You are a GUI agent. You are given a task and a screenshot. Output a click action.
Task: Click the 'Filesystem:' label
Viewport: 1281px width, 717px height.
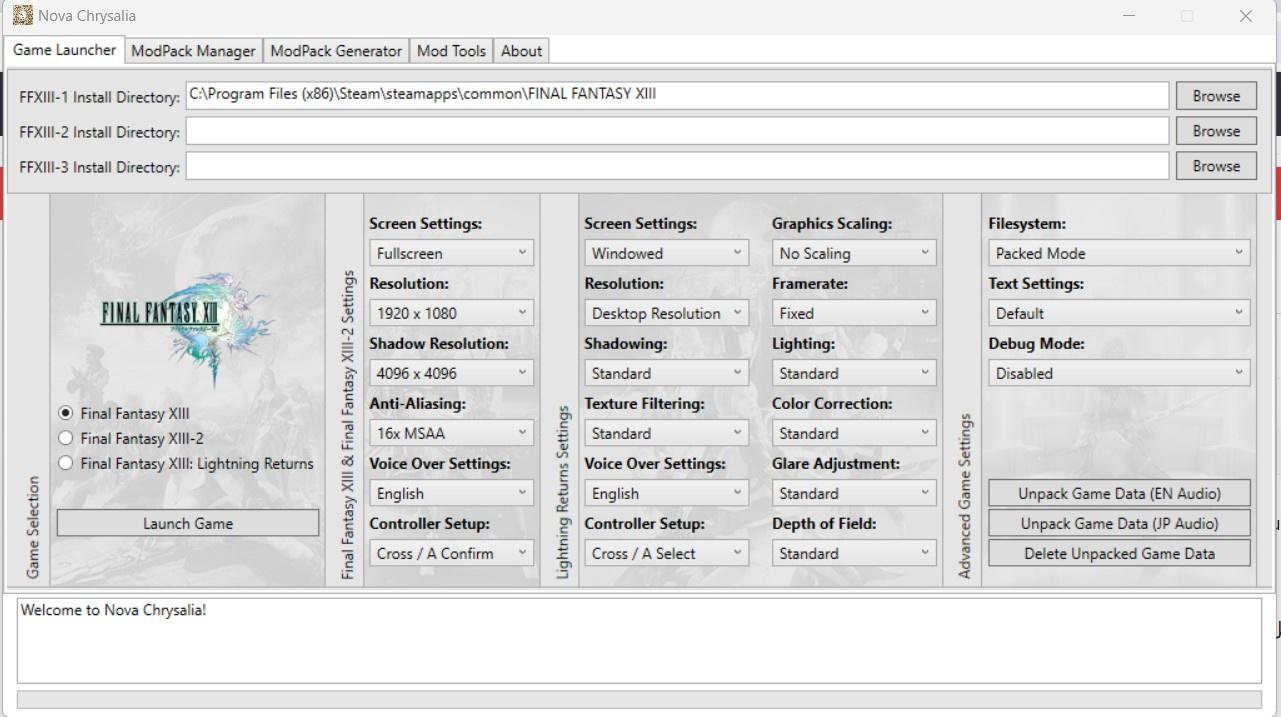click(x=1027, y=223)
